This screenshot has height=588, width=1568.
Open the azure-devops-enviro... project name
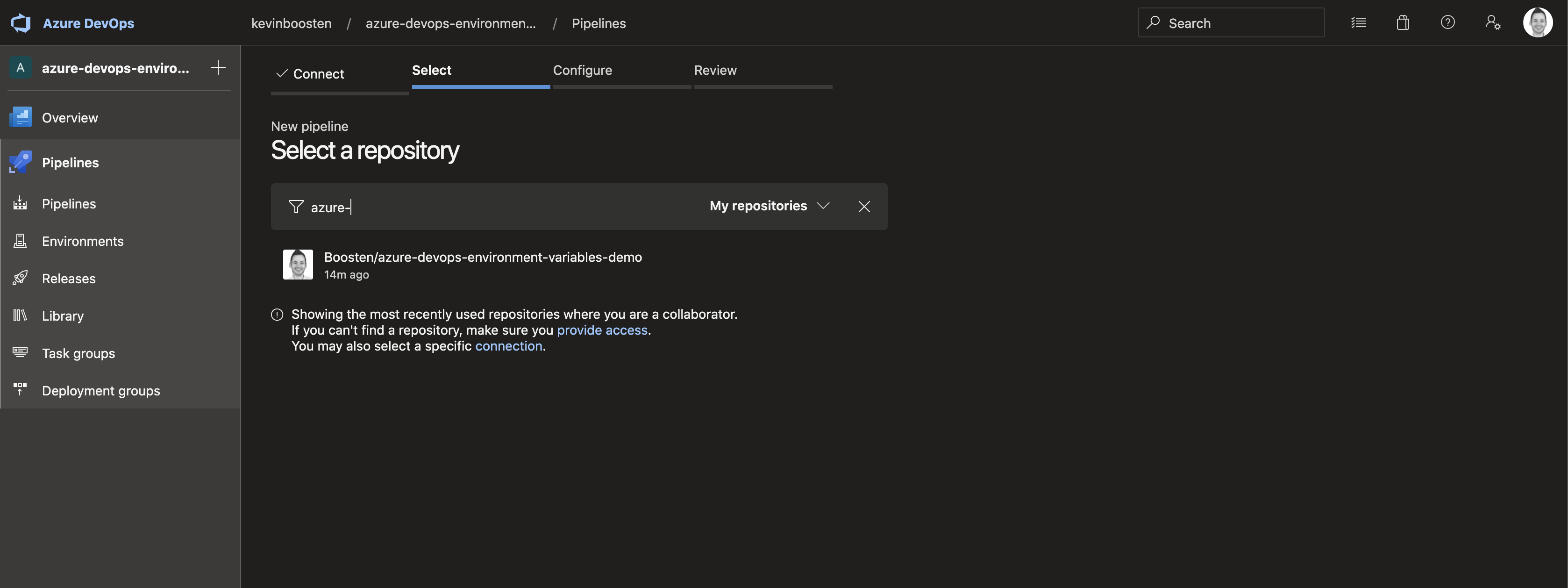click(115, 68)
